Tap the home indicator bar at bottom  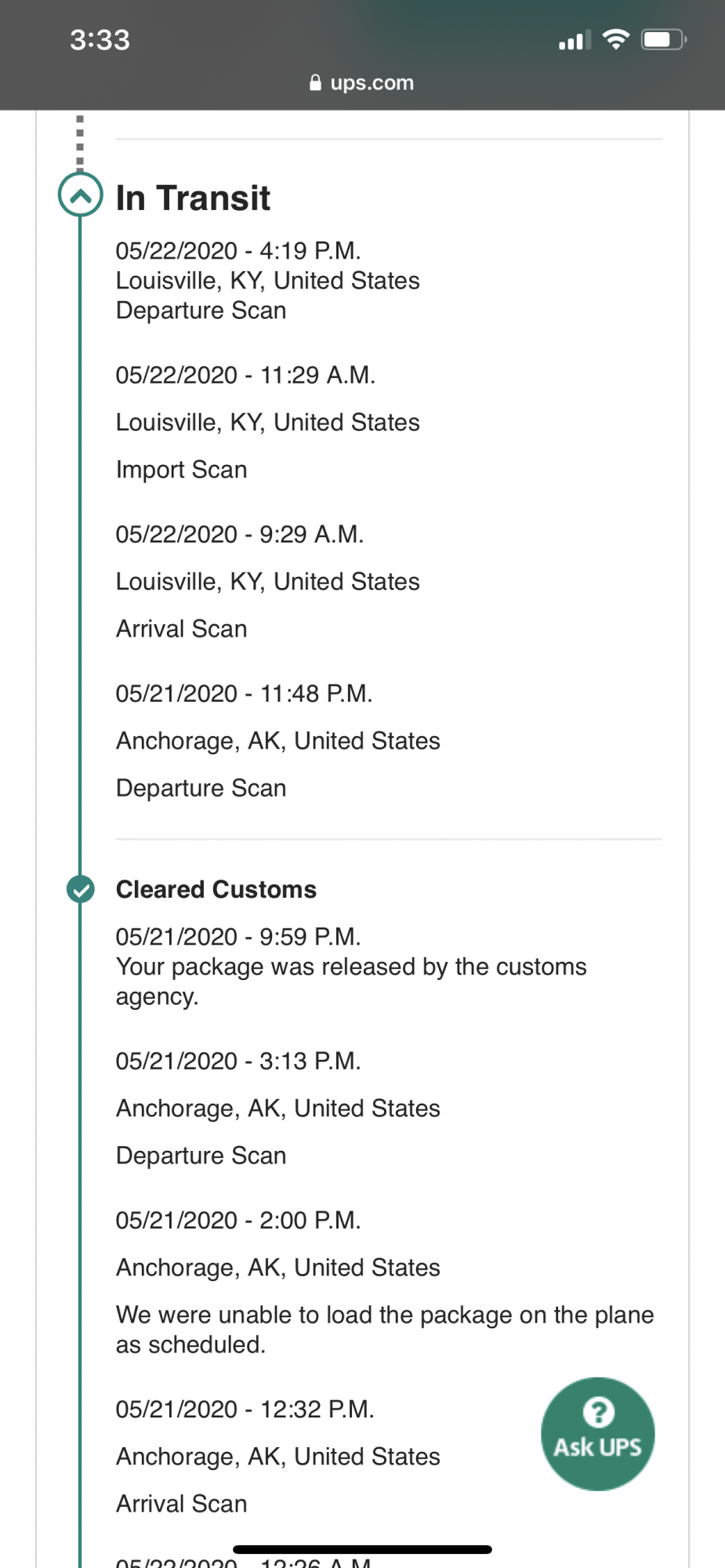click(x=362, y=1549)
